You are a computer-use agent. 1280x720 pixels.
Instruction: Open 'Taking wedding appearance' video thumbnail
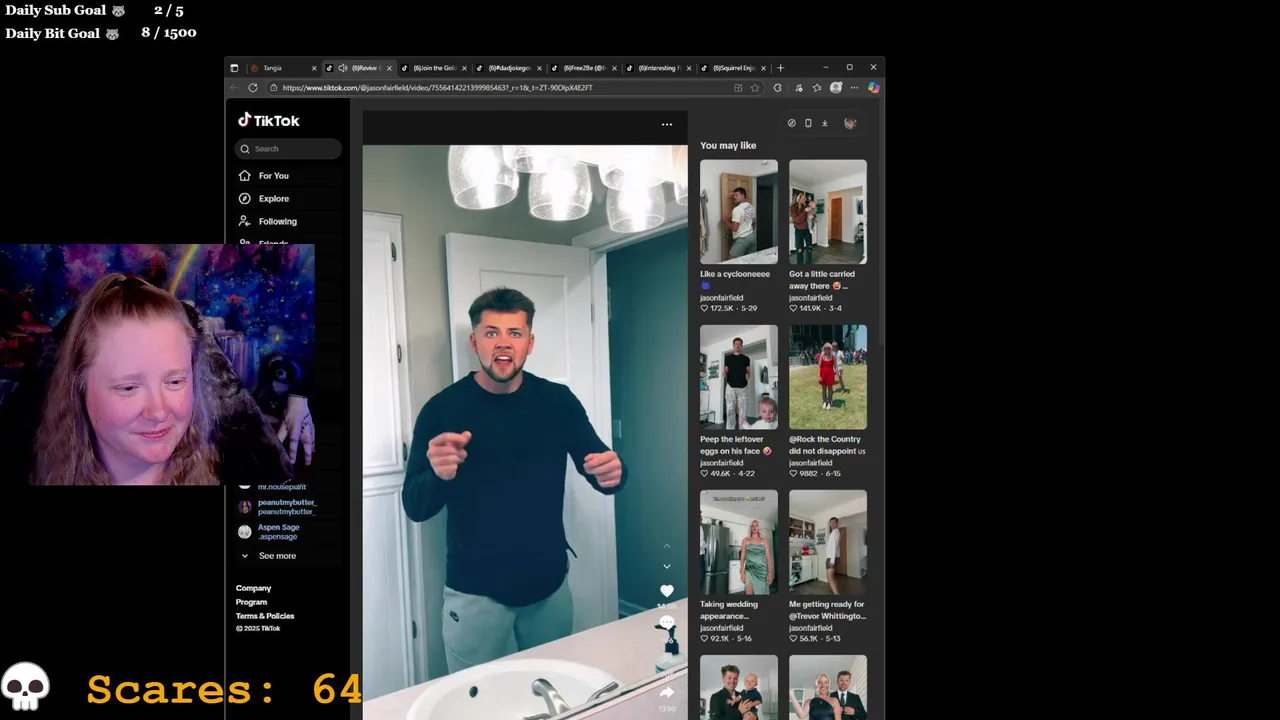(x=739, y=542)
